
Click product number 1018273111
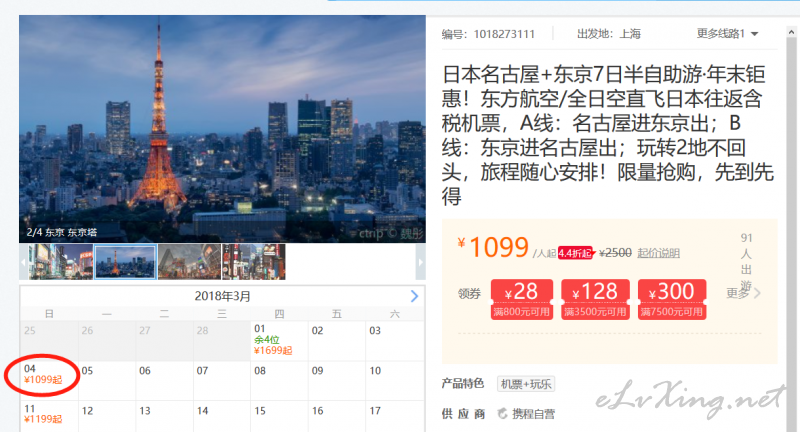504,34
